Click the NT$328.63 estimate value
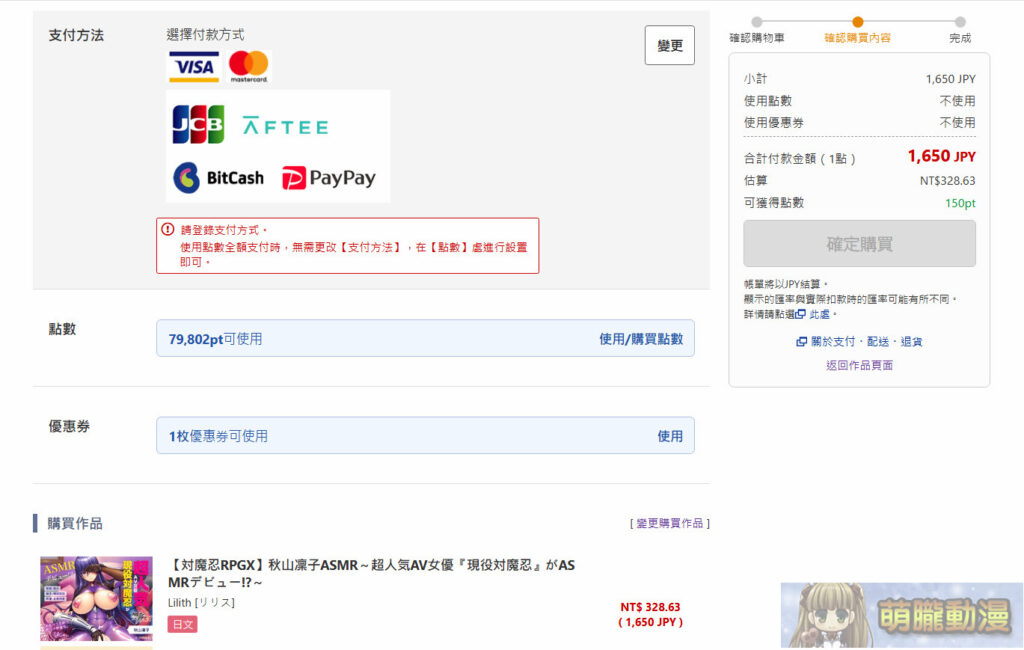 (948, 181)
